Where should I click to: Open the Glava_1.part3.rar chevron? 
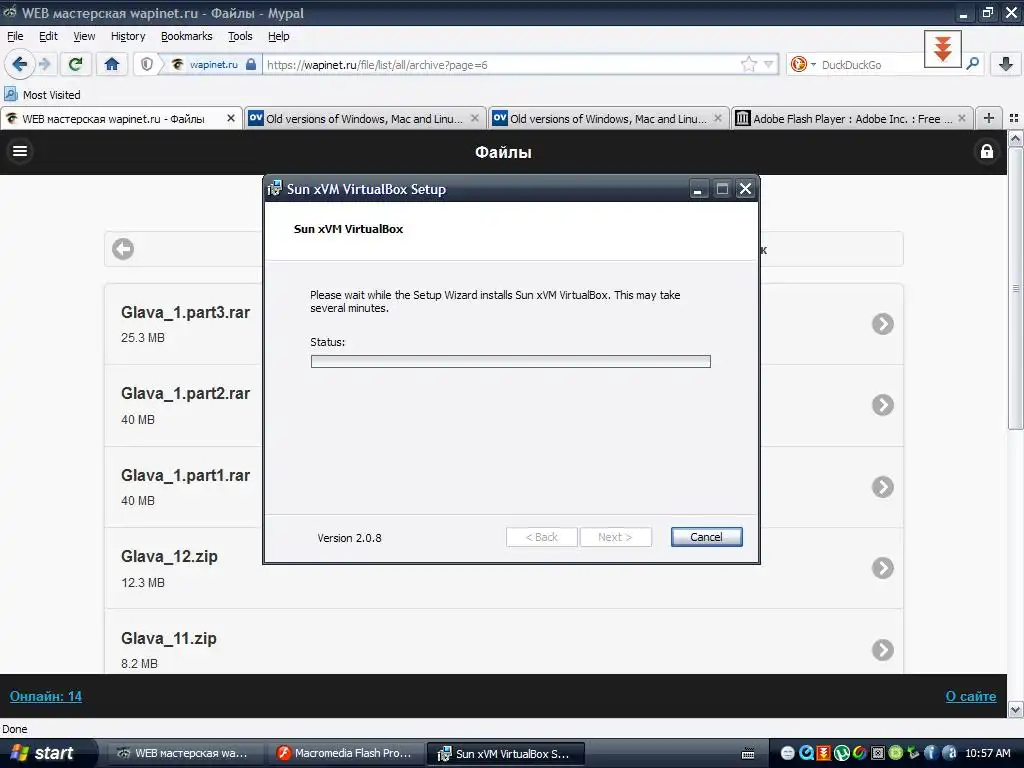[882, 324]
